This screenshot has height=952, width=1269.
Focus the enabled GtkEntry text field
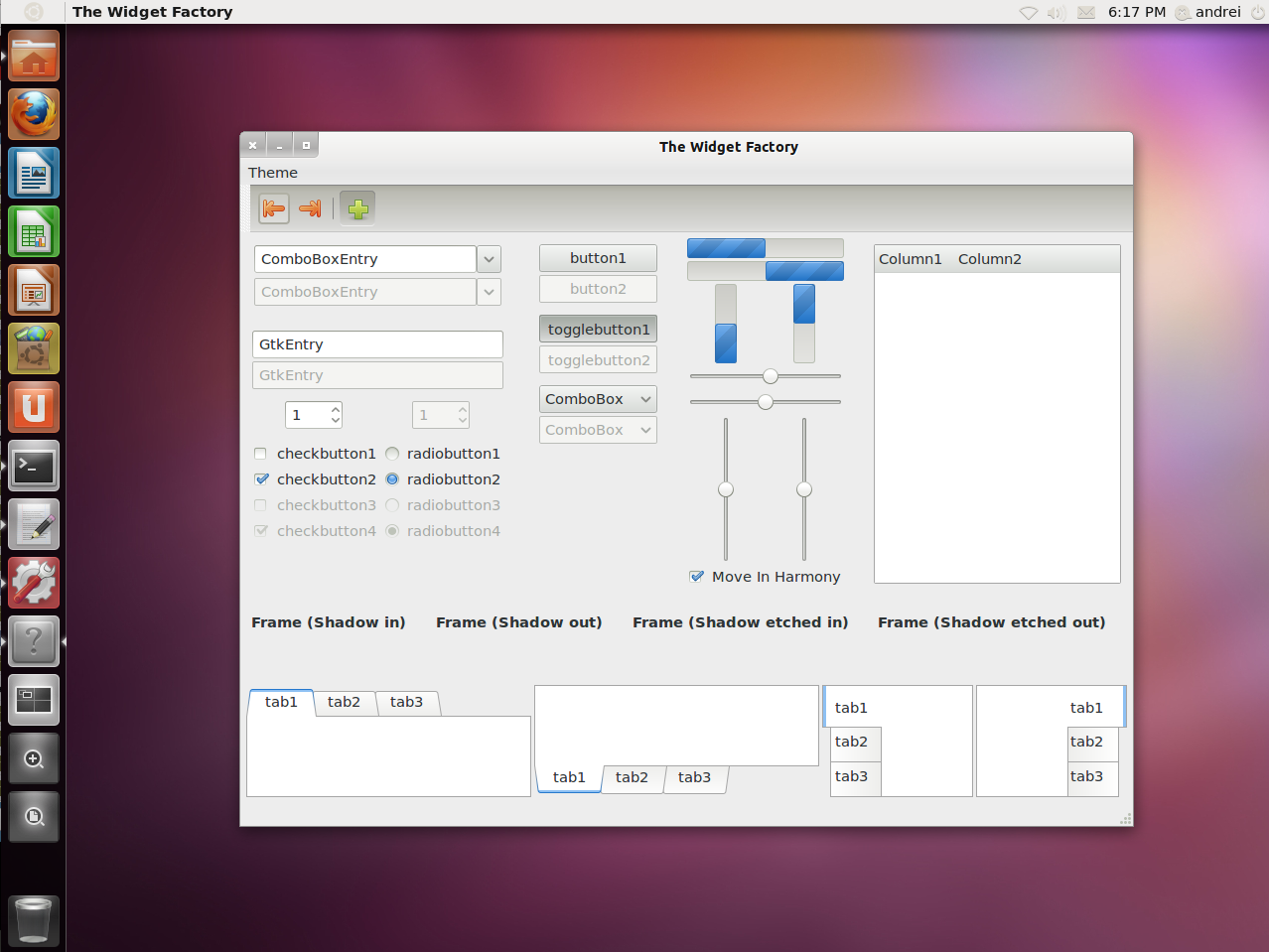click(377, 344)
